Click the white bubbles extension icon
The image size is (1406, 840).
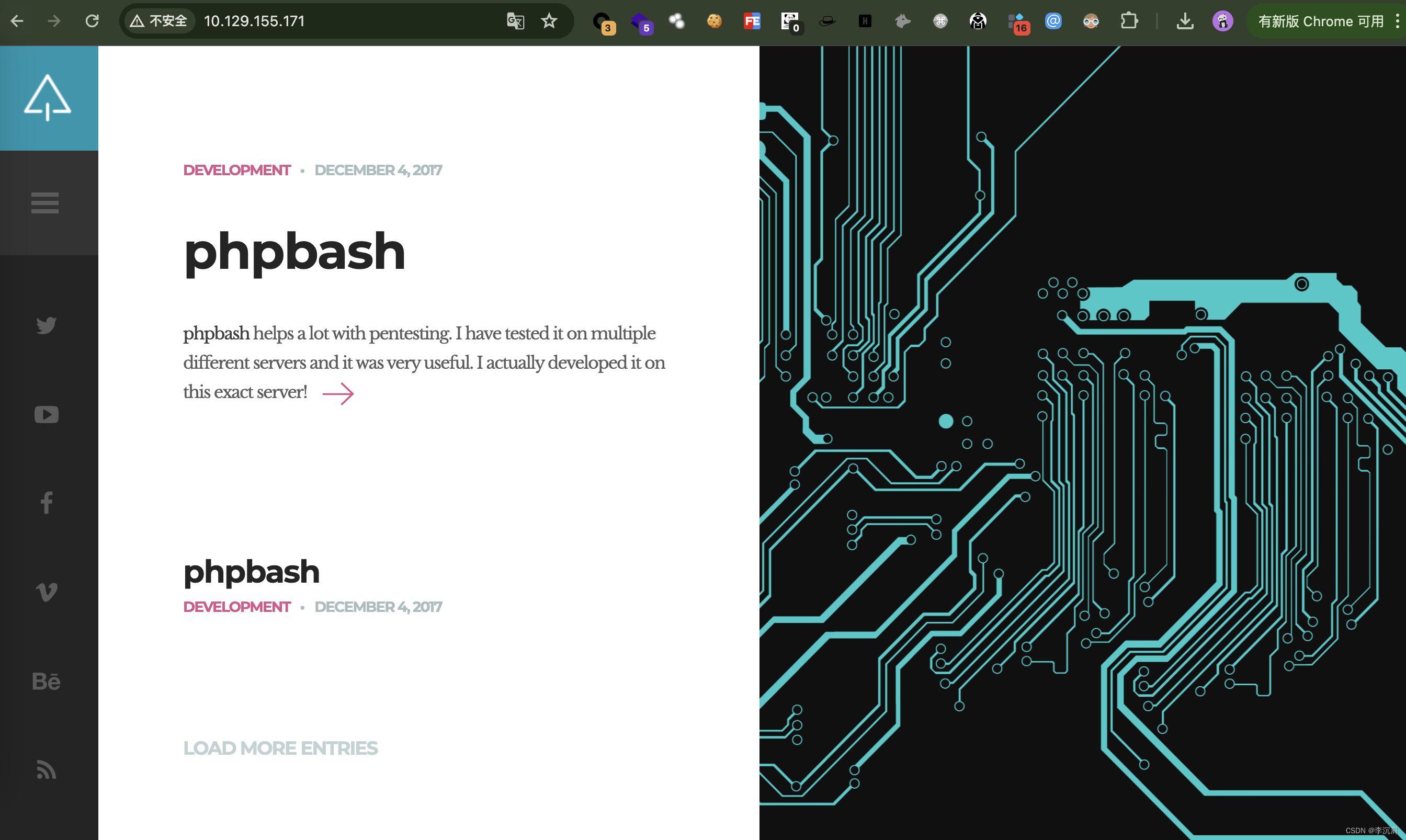pyautogui.click(x=676, y=21)
